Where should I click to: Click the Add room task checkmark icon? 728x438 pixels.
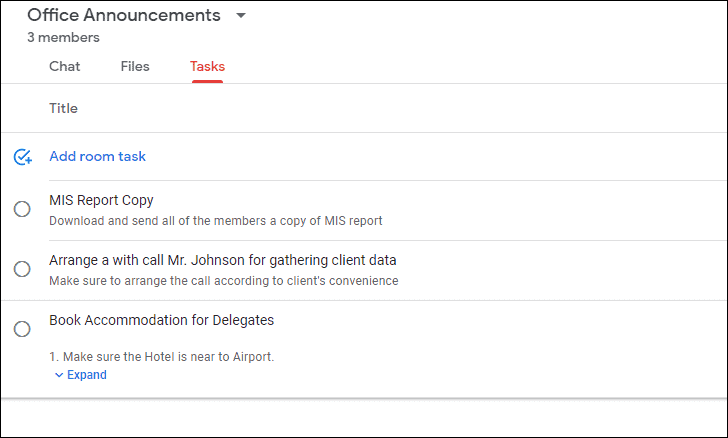coord(22,157)
